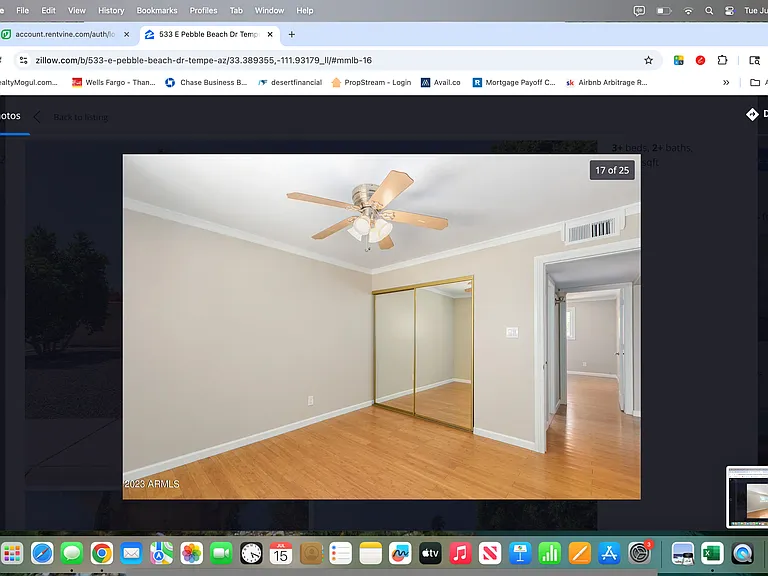This screenshot has height=576, width=768.
Task: Open the File menu
Action: coord(23,10)
